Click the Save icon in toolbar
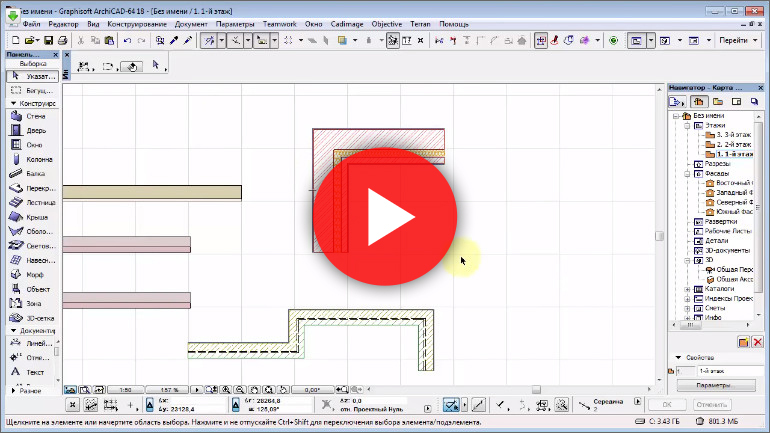The image size is (770, 433). [x=48, y=40]
